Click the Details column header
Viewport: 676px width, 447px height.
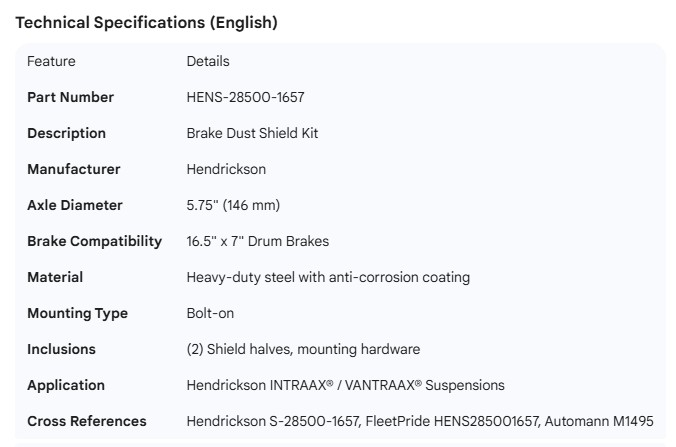[208, 61]
